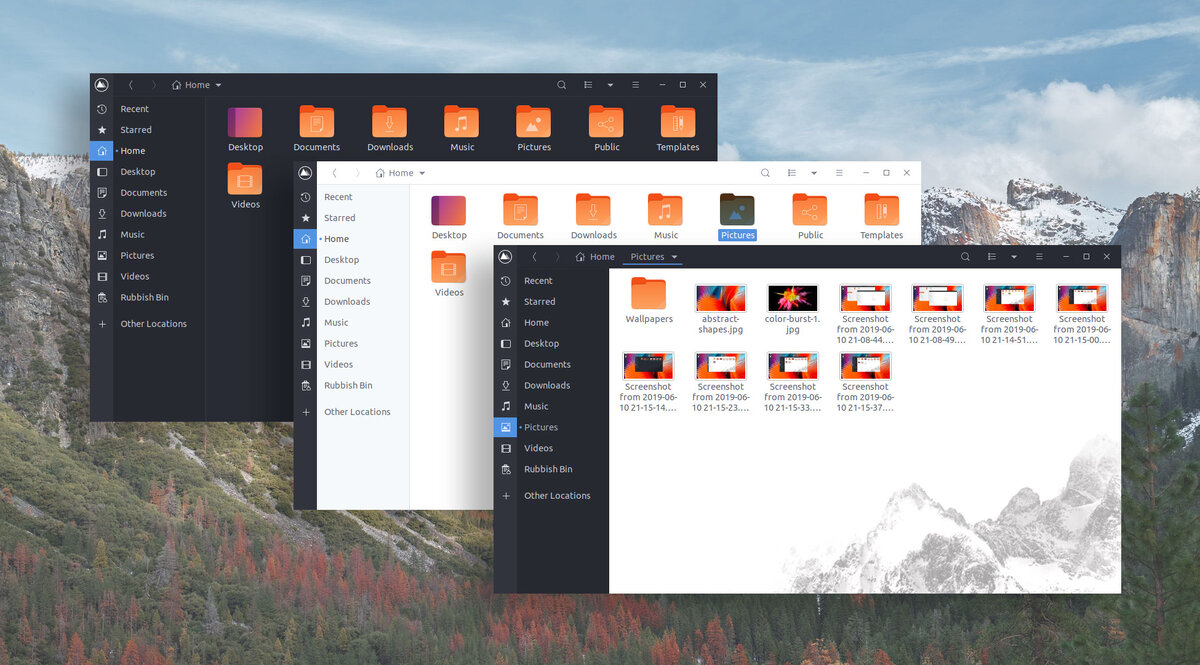Toggle list view icon in front Pictures window

(992, 257)
